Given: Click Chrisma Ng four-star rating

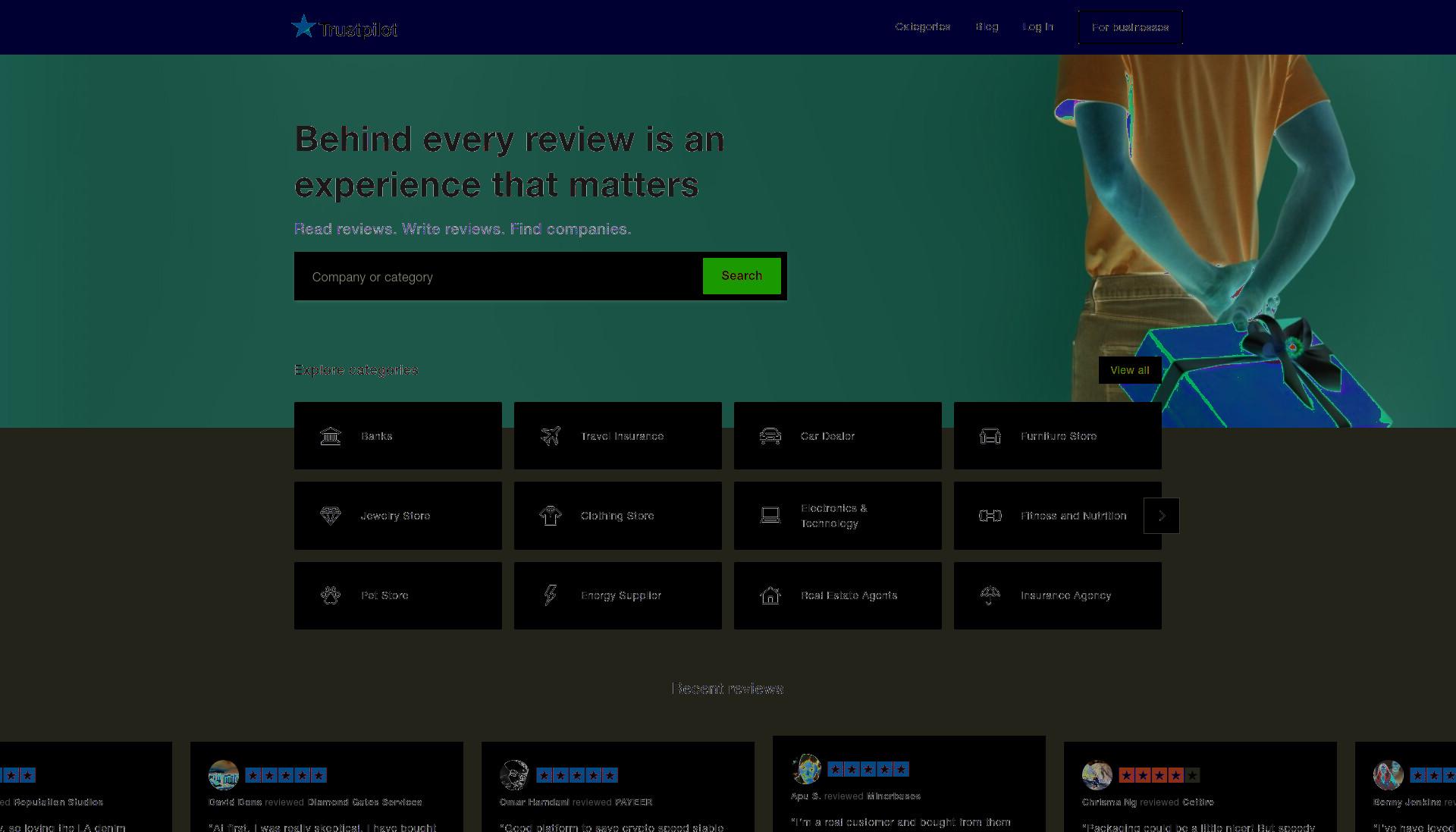Looking at the screenshot, I should 1159,775.
